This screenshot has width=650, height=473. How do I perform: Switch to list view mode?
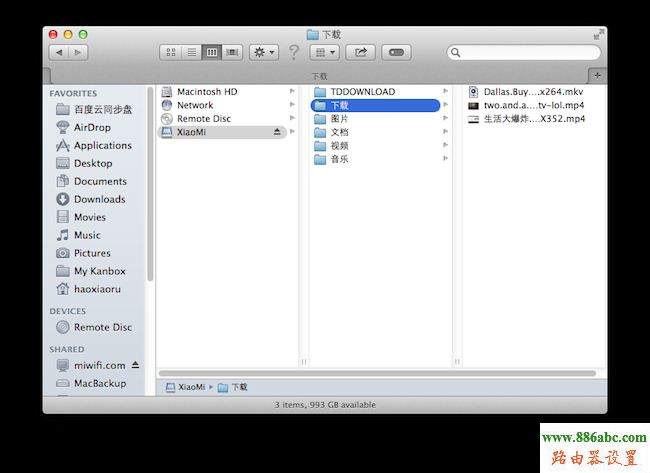[x=190, y=52]
